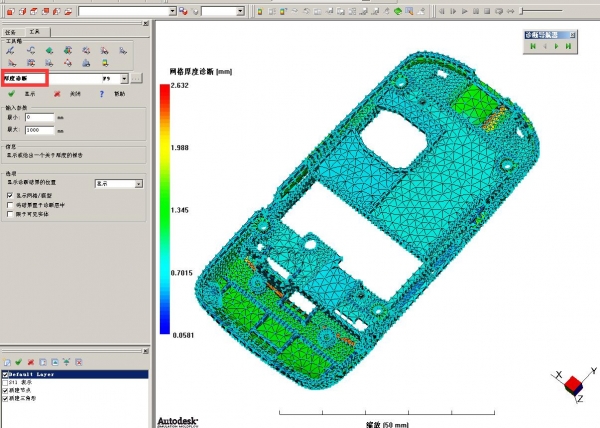
Task: Go to next diagnostic in navigator window
Action: click(x=557, y=46)
